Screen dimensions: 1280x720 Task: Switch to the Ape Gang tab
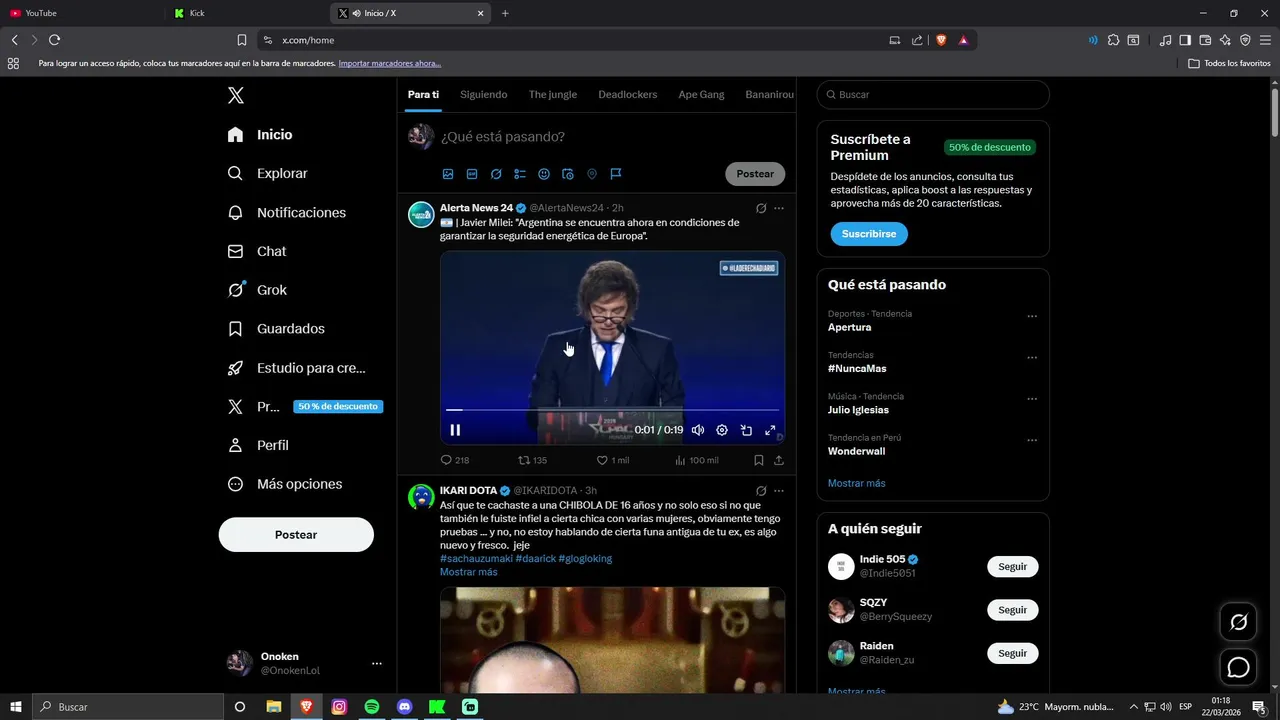[701, 95]
